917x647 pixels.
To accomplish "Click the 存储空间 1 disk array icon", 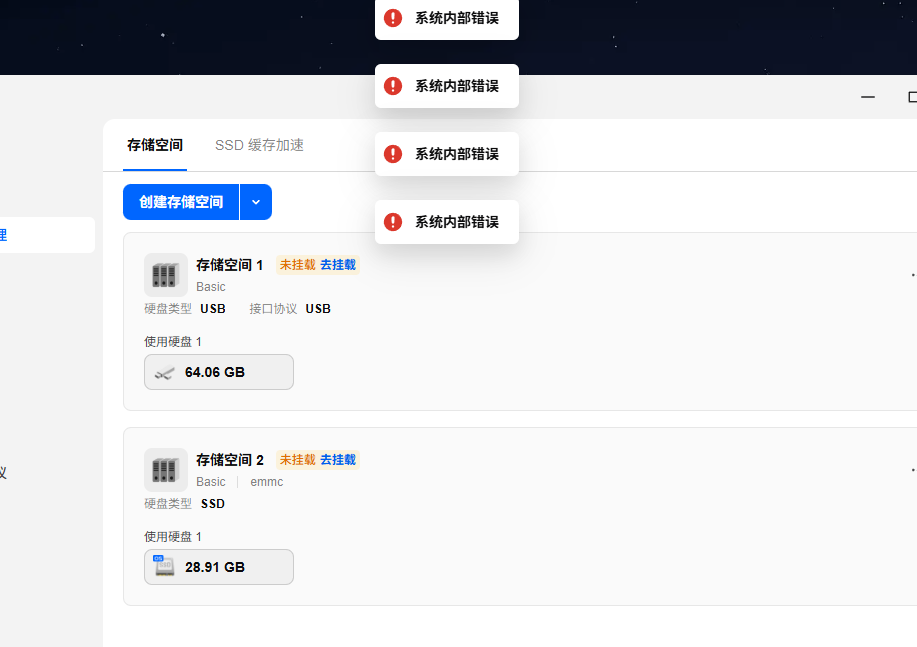I will 166,275.
